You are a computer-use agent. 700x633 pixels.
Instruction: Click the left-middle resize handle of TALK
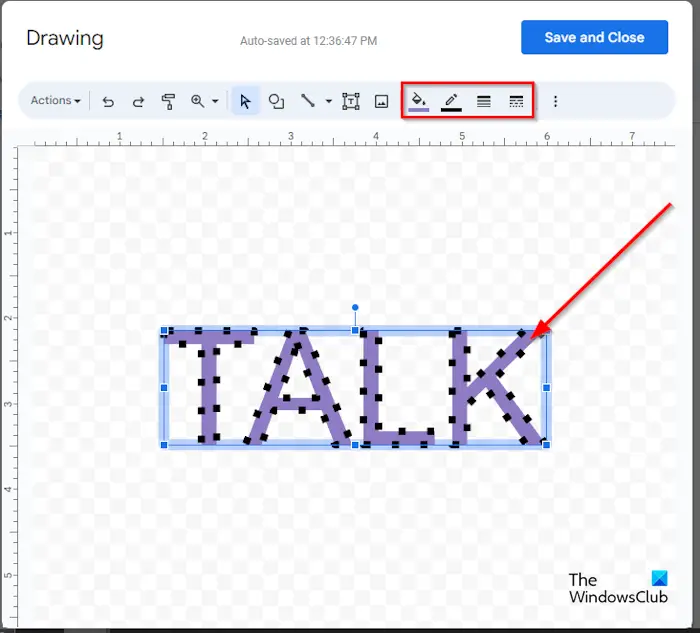[x=164, y=388]
